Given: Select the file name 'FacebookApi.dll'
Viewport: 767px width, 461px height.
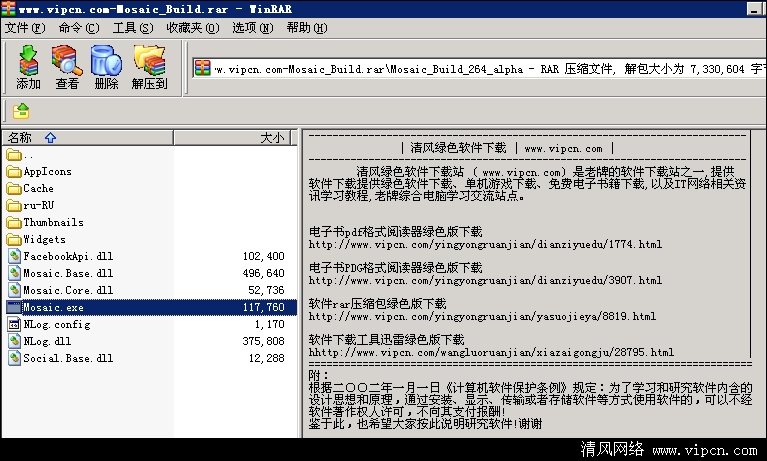Looking at the screenshot, I should 68,256.
